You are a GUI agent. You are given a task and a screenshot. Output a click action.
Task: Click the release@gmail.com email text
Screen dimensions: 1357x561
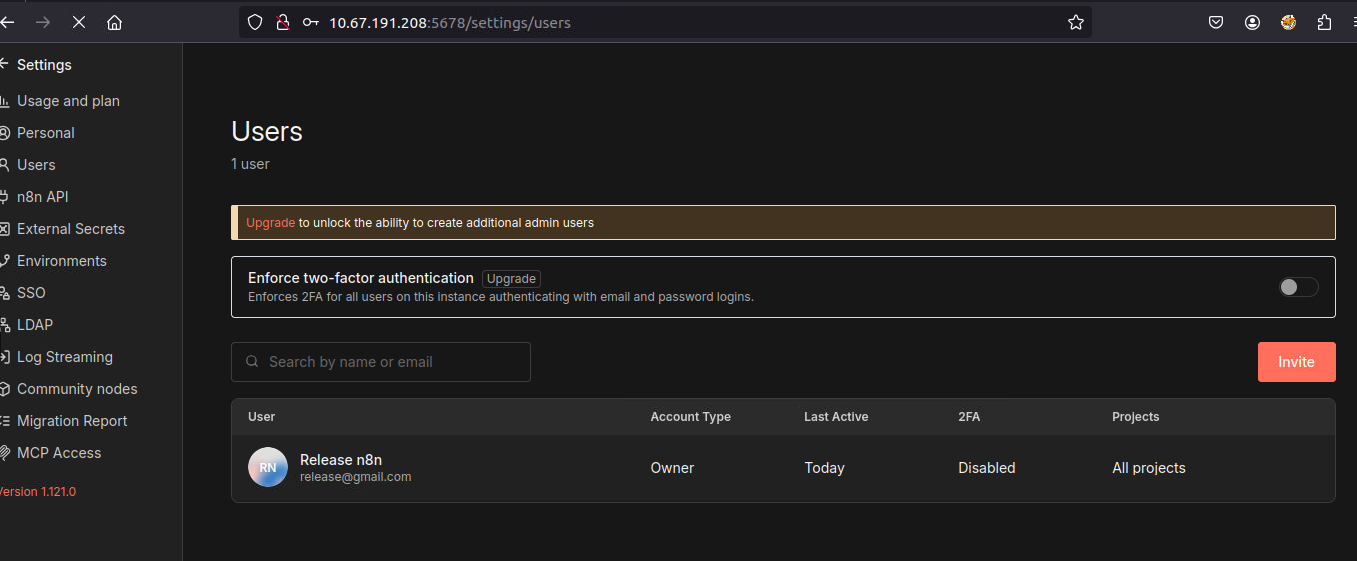pos(356,477)
